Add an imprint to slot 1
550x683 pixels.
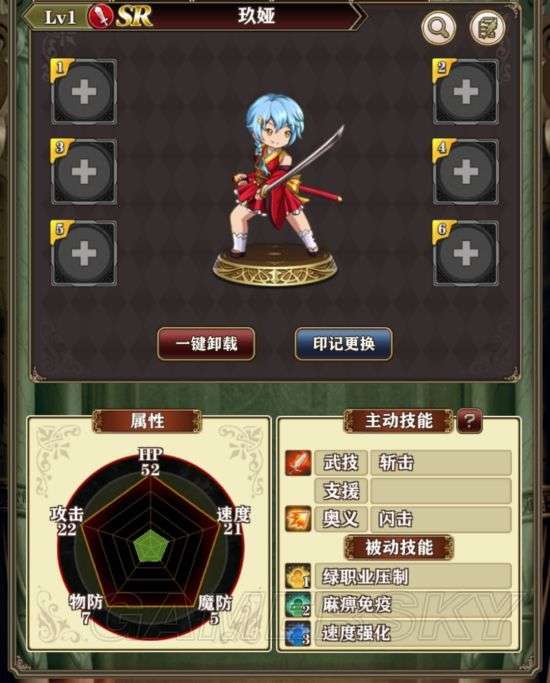[84, 92]
